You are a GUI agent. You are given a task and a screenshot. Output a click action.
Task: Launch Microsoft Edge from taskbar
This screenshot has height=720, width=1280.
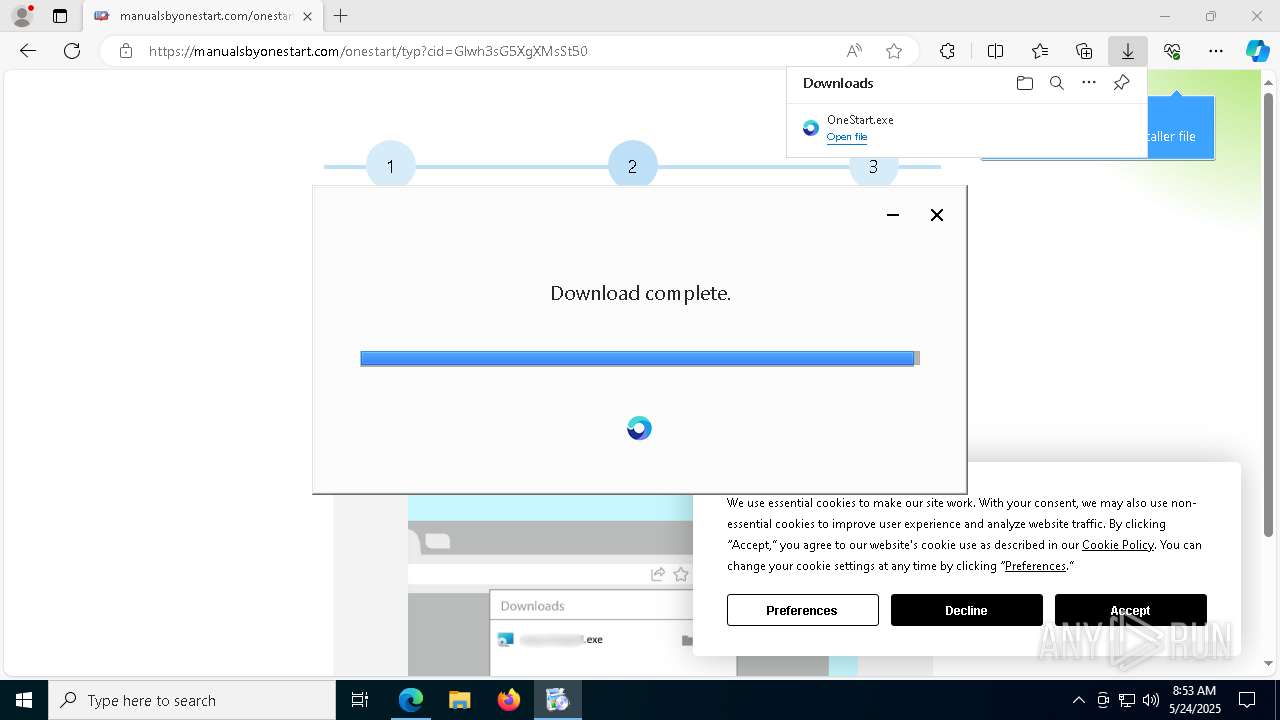tap(411, 700)
